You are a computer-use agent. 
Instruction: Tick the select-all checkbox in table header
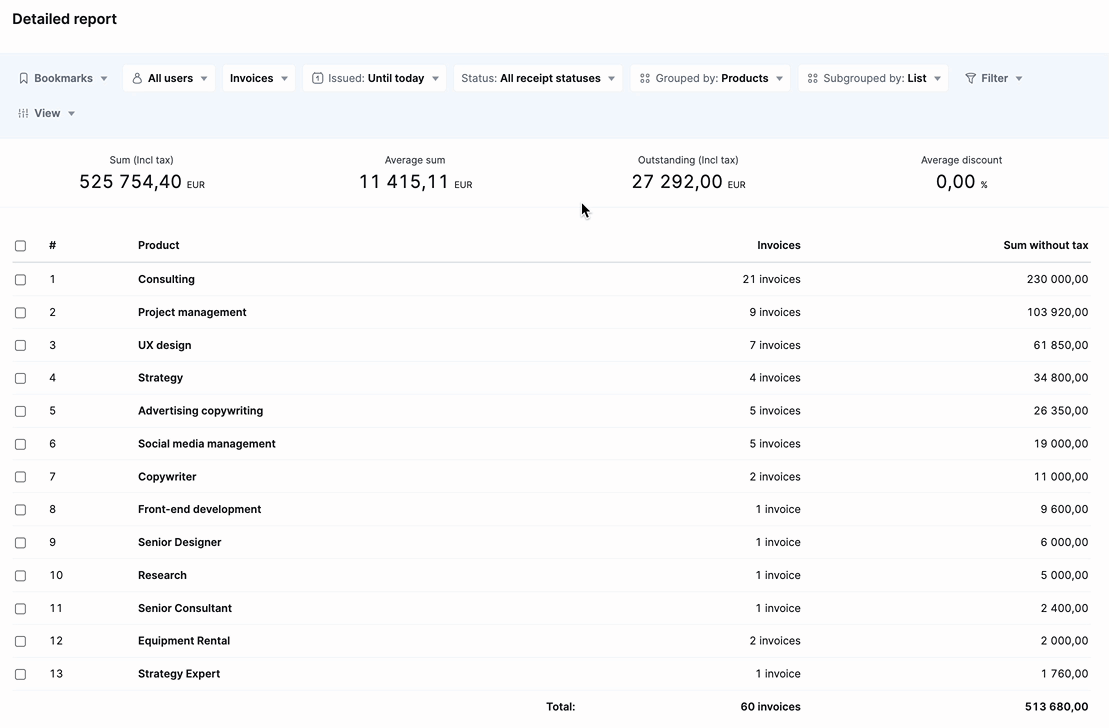[x=21, y=245]
